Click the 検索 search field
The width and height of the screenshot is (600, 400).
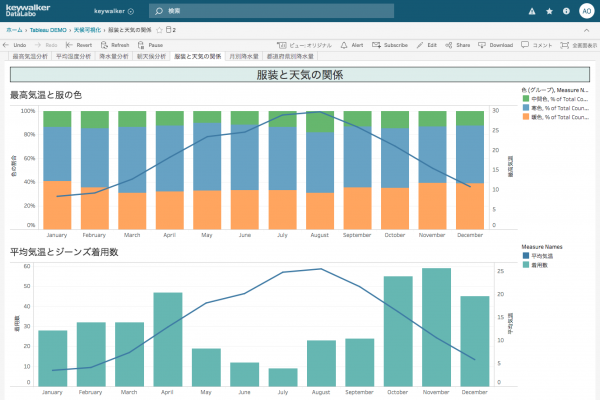(271, 11)
